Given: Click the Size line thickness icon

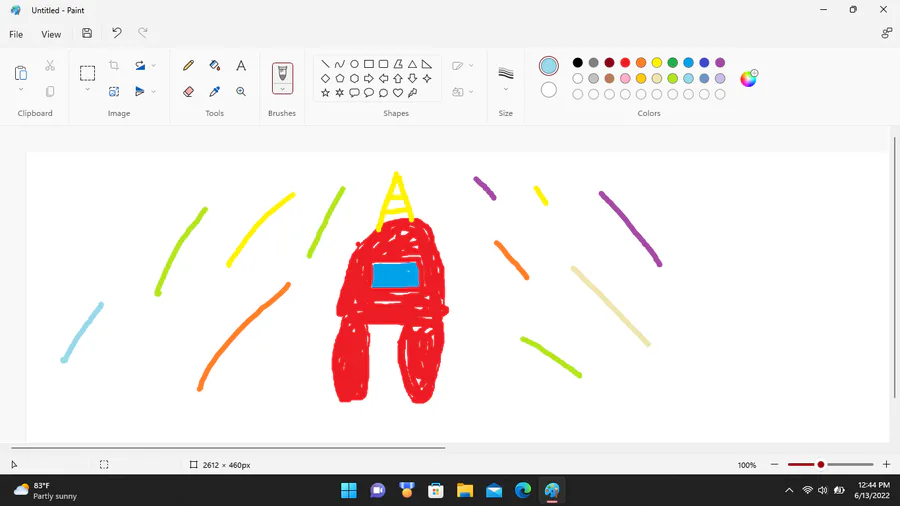Looking at the screenshot, I should pos(506,73).
